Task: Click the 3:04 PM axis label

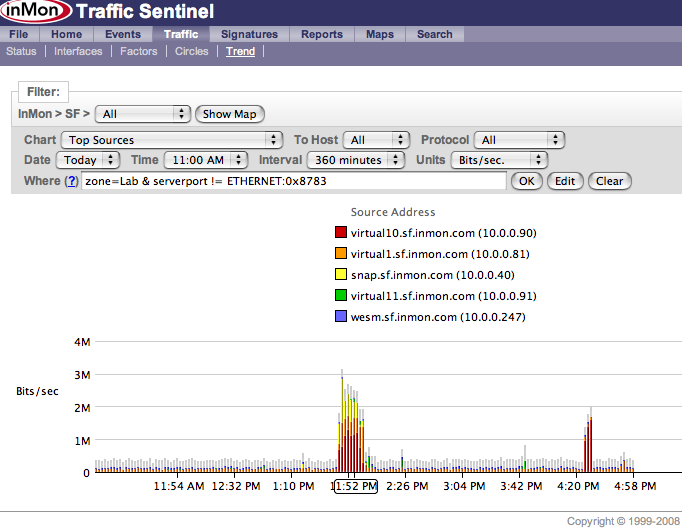Action: click(464, 486)
